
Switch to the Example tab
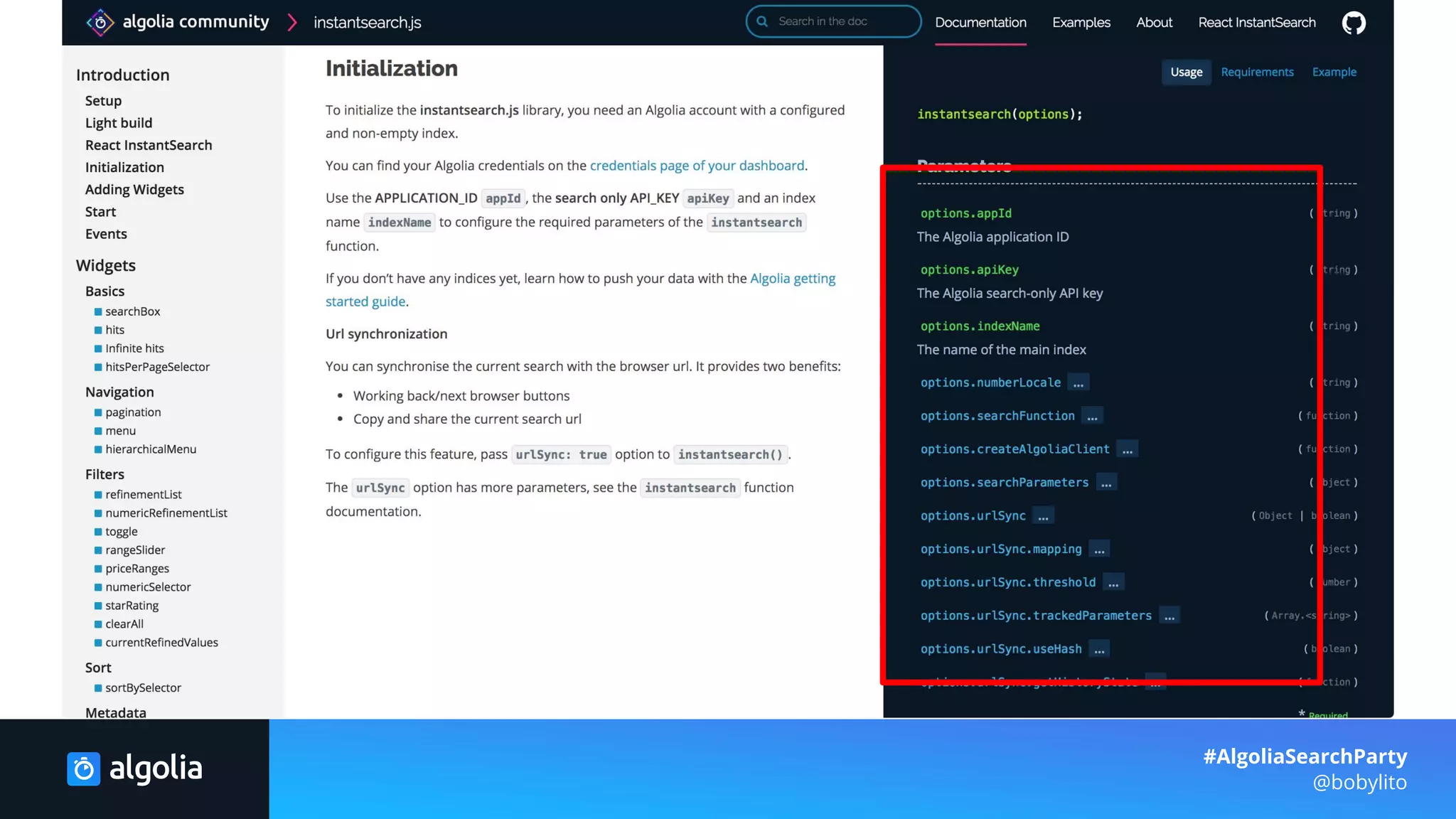pos(1334,73)
